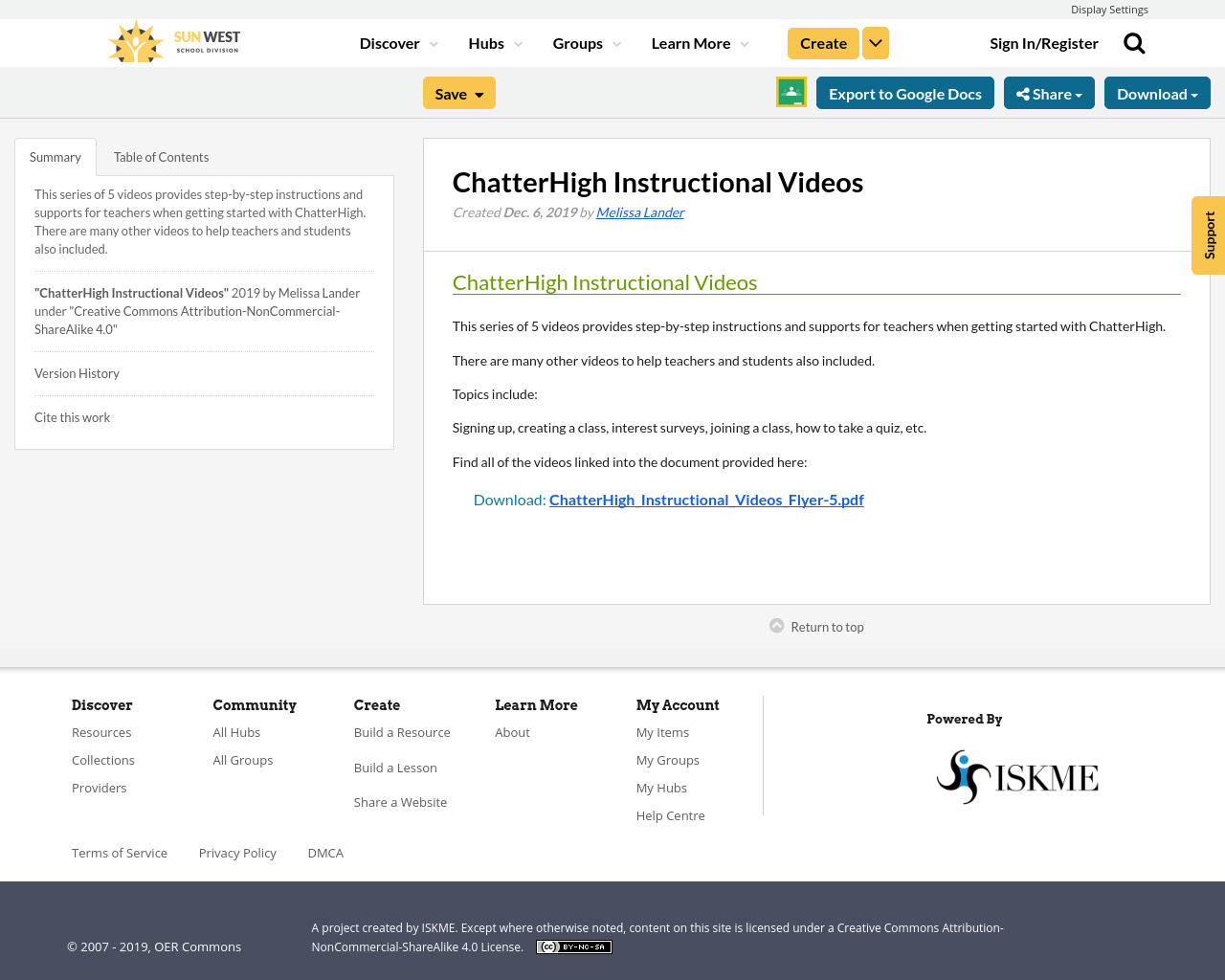The height and width of the screenshot is (980, 1225).
Task: Click the Share button with share icon
Action: [1049, 92]
